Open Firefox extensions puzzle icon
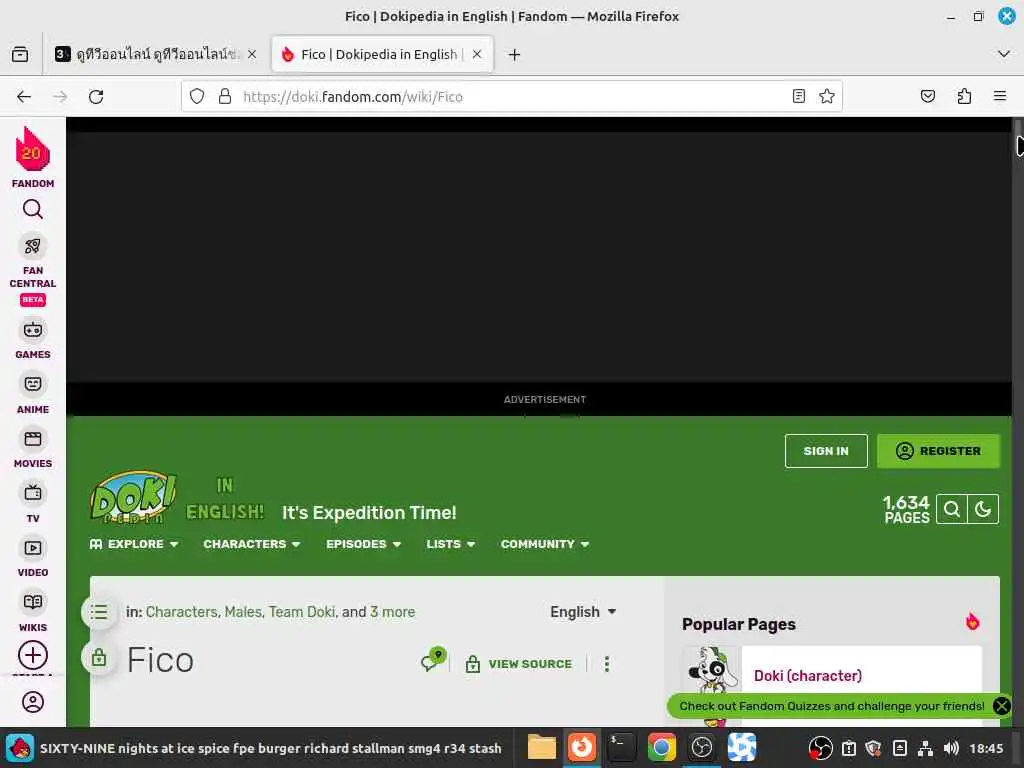Screen dimensions: 1024x768 [964, 97]
